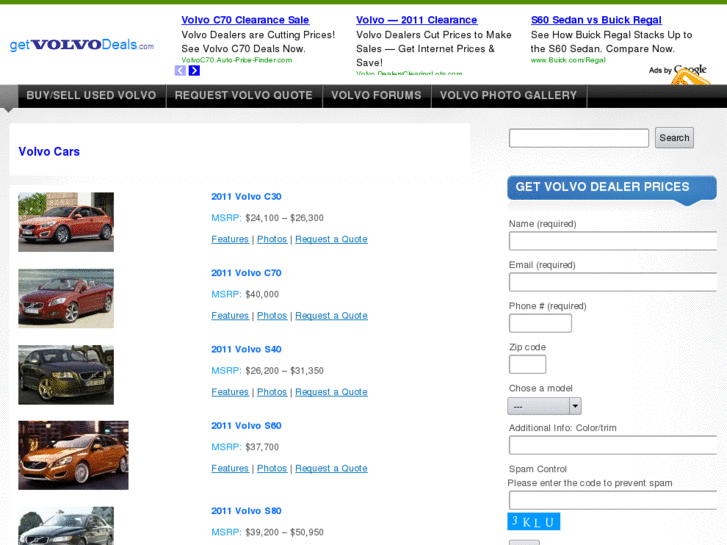This screenshot has width=727, height=545.
Task: Open the 2011 Volvo C70 title
Action: 246,273
